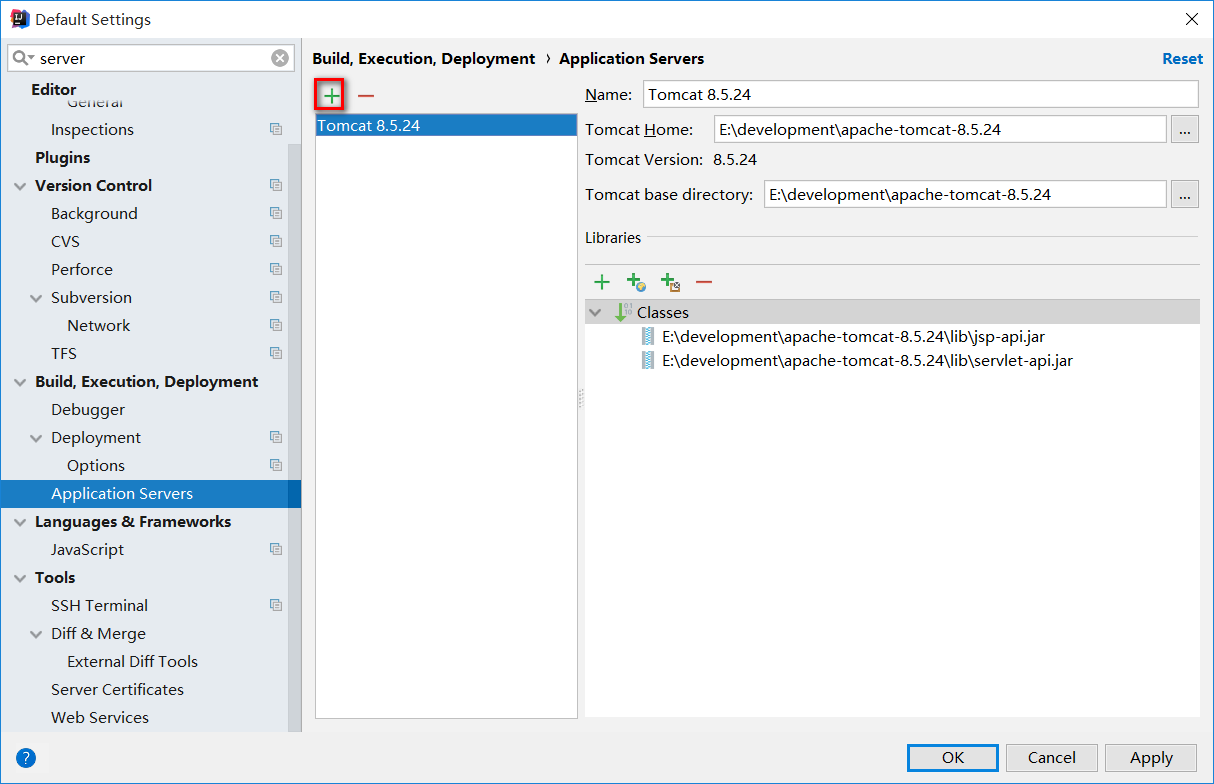Collapse the Classes library node
The width and height of the screenshot is (1214, 784).
596,312
